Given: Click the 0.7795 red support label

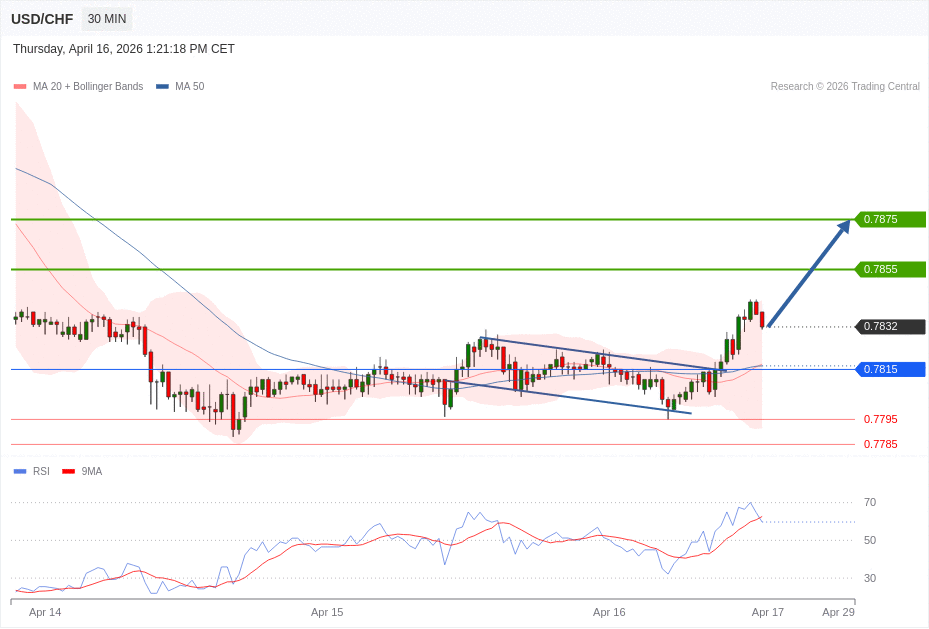Looking at the screenshot, I should pyautogui.click(x=880, y=419).
